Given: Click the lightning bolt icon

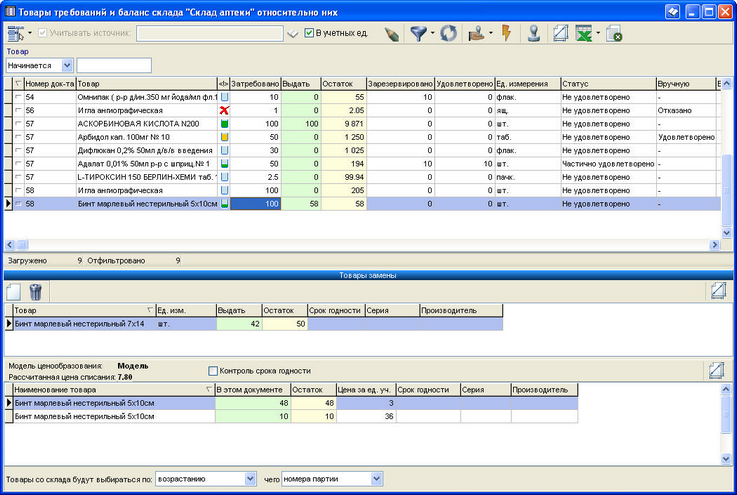Looking at the screenshot, I should (x=506, y=33).
